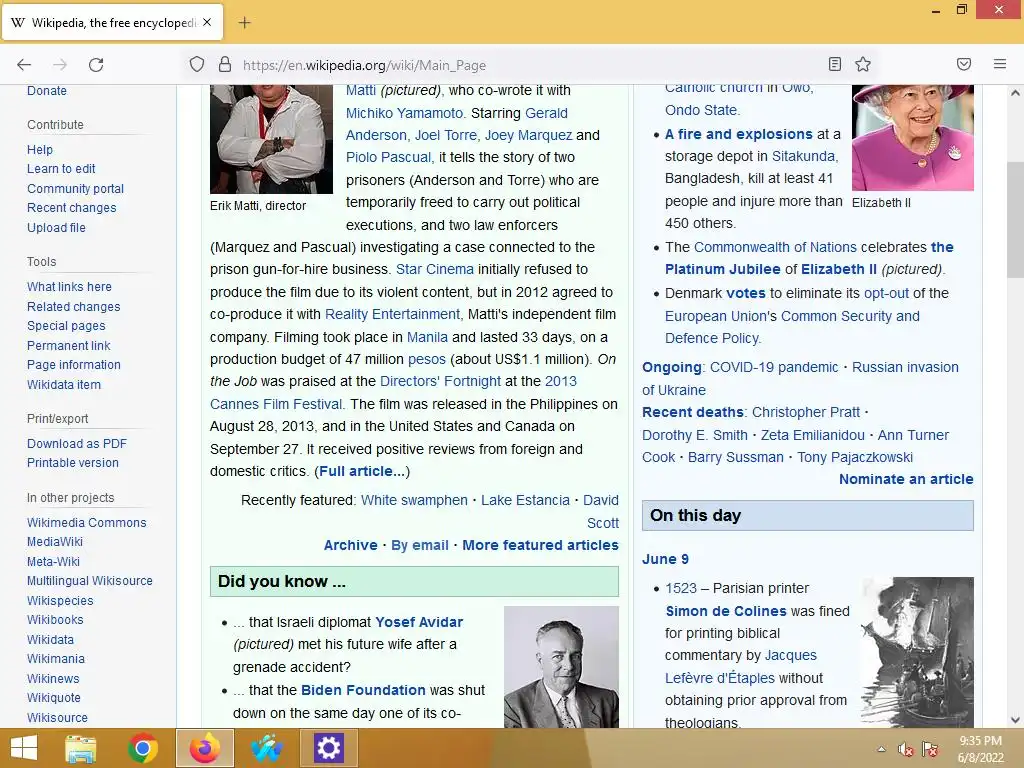Visit Wikimedia Commons project
This screenshot has height=768, width=1024.
click(86, 522)
